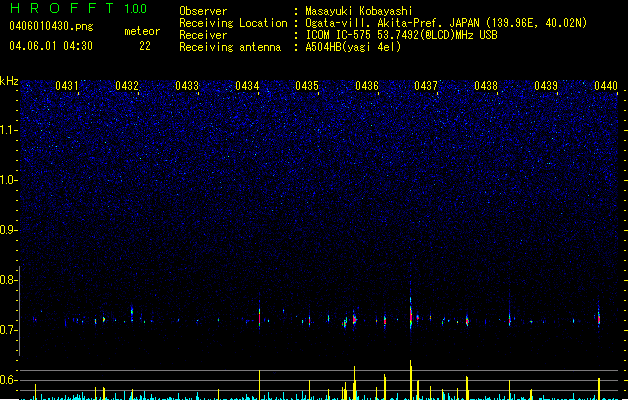This screenshot has height=400, width=629.
Task: Click the 0433 time marker
Action: 187,86
